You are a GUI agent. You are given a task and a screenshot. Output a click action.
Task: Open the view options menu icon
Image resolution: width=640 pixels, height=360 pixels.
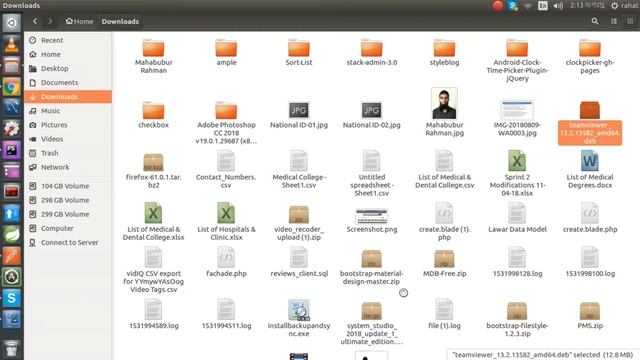[630, 21]
